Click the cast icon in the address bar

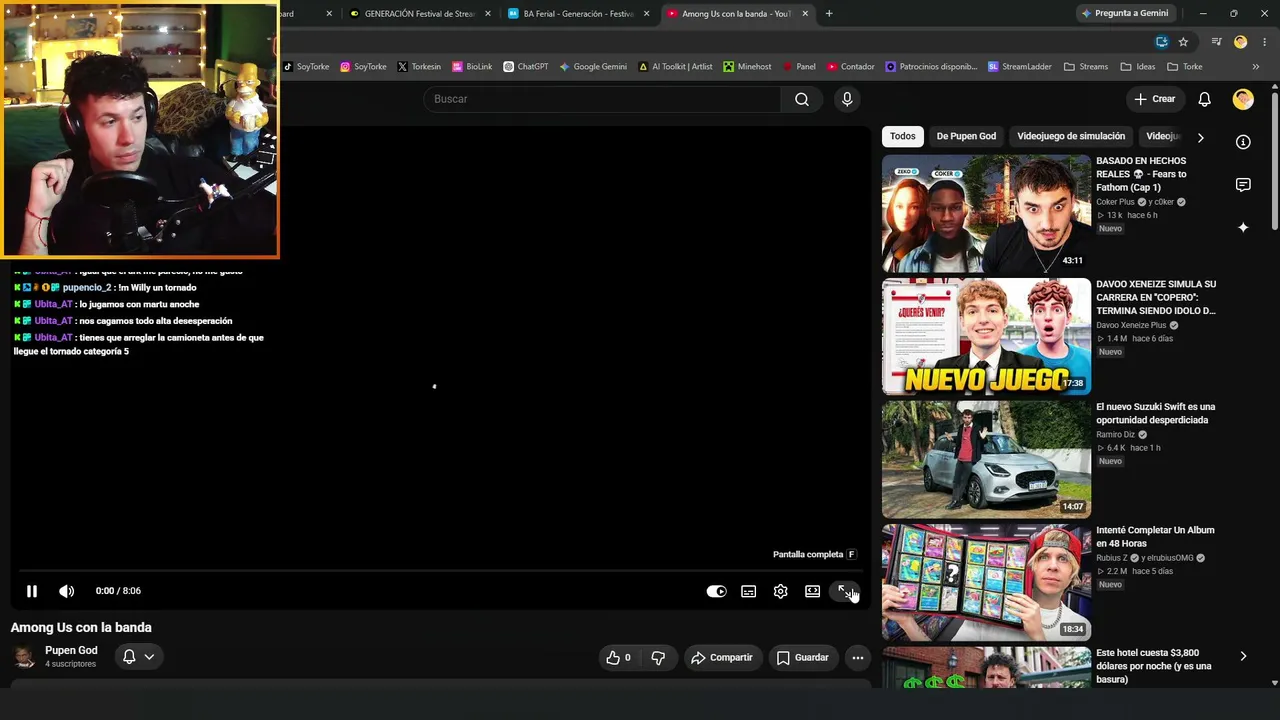coord(1161,42)
